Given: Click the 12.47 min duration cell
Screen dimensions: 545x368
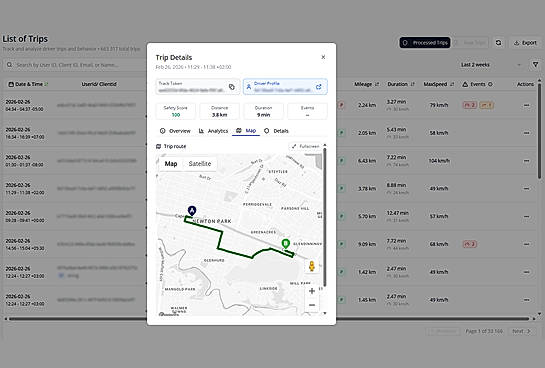Looking at the screenshot, I should click(x=398, y=213).
